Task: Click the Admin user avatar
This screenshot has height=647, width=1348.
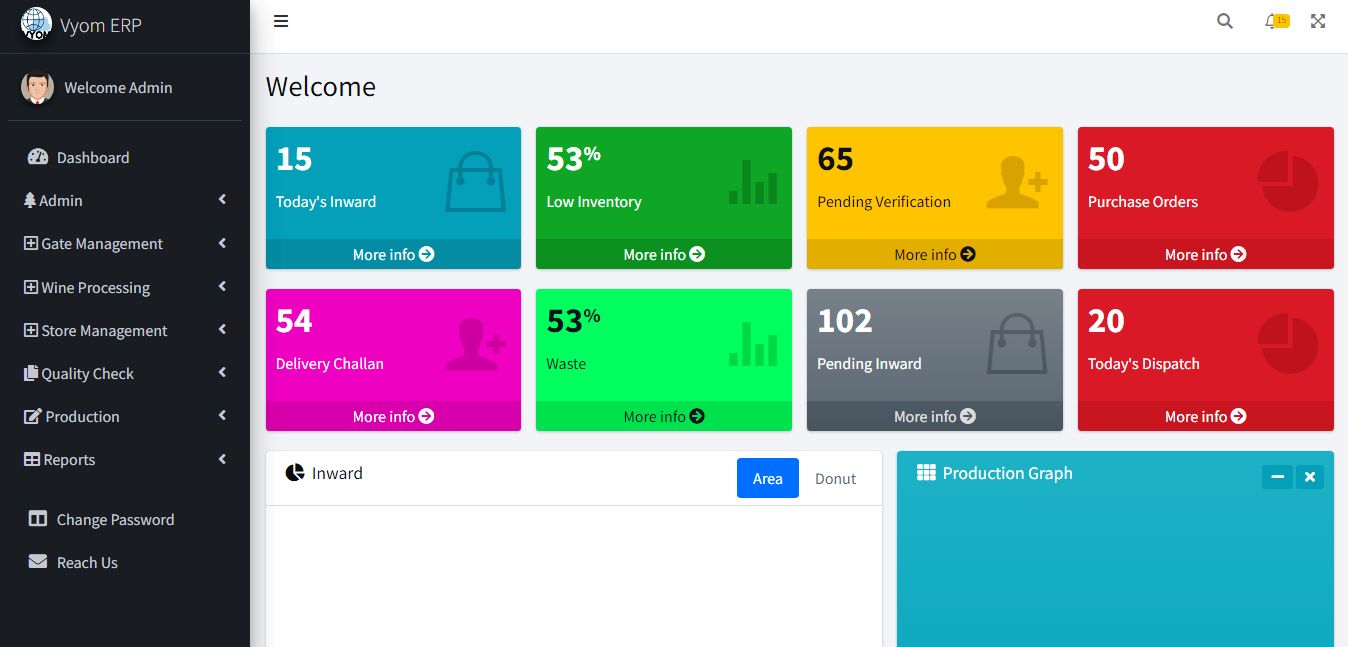Action: pyautogui.click(x=37, y=88)
